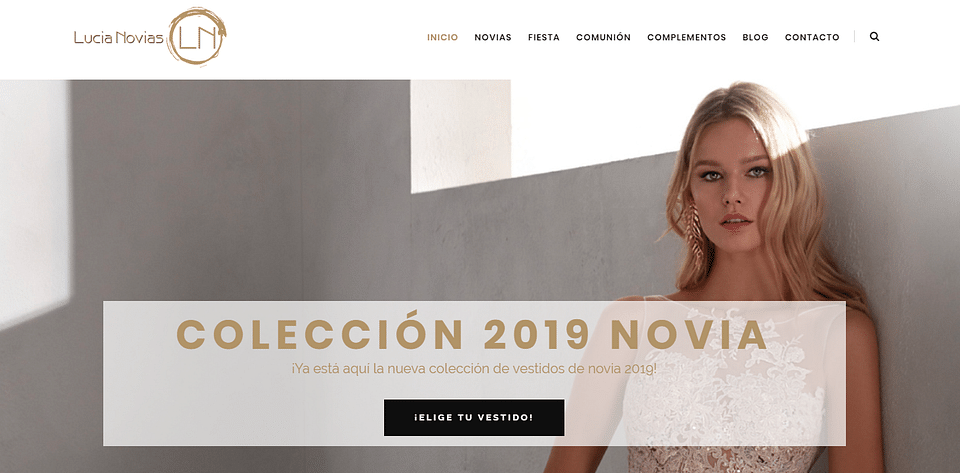The width and height of the screenshot is (960, 473).
Task: Click the sunlit patch on the left wall
Action: click(35, 202)
